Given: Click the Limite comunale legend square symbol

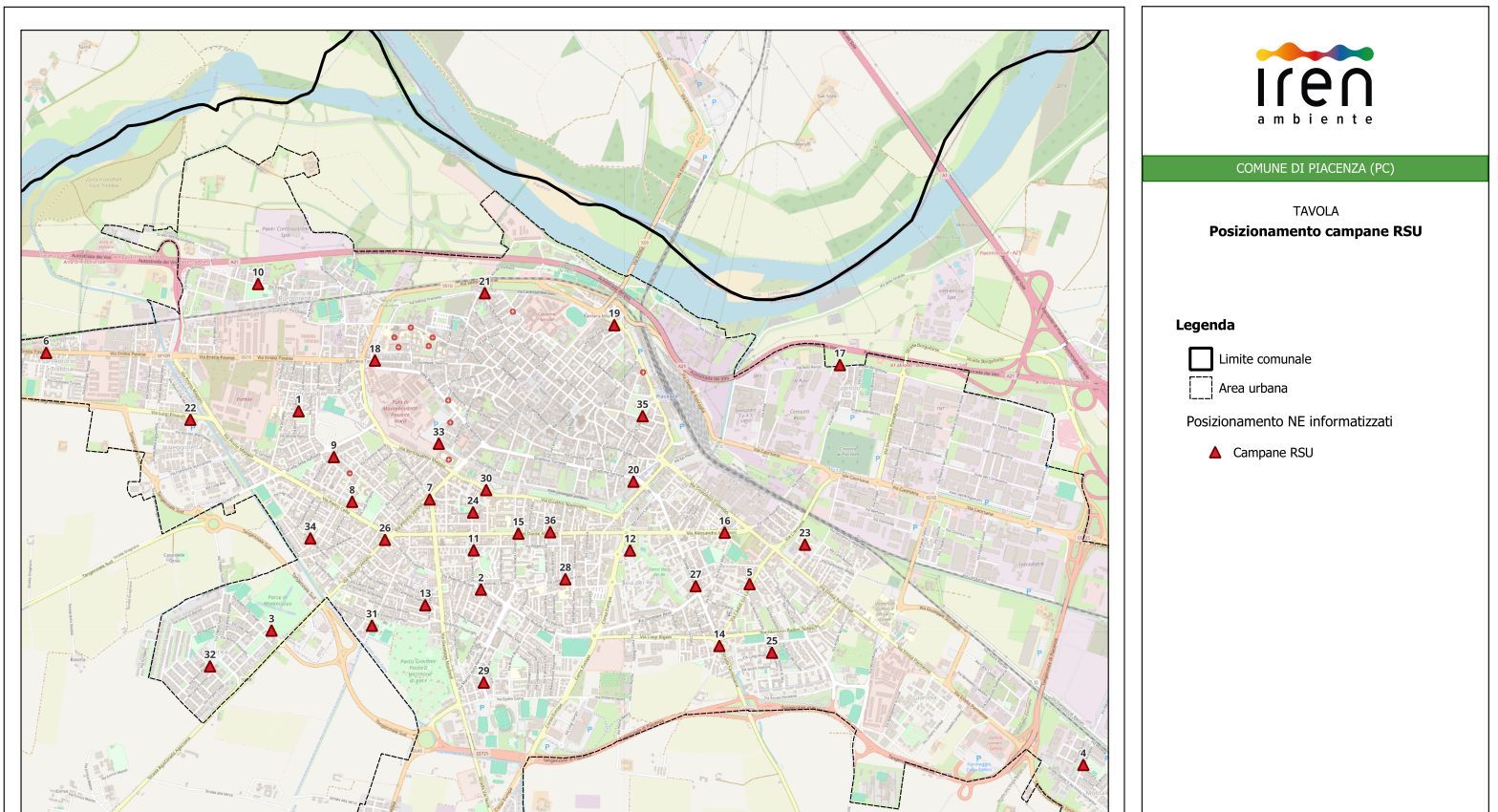Looking at the screenshot, I should [1200, 359].
